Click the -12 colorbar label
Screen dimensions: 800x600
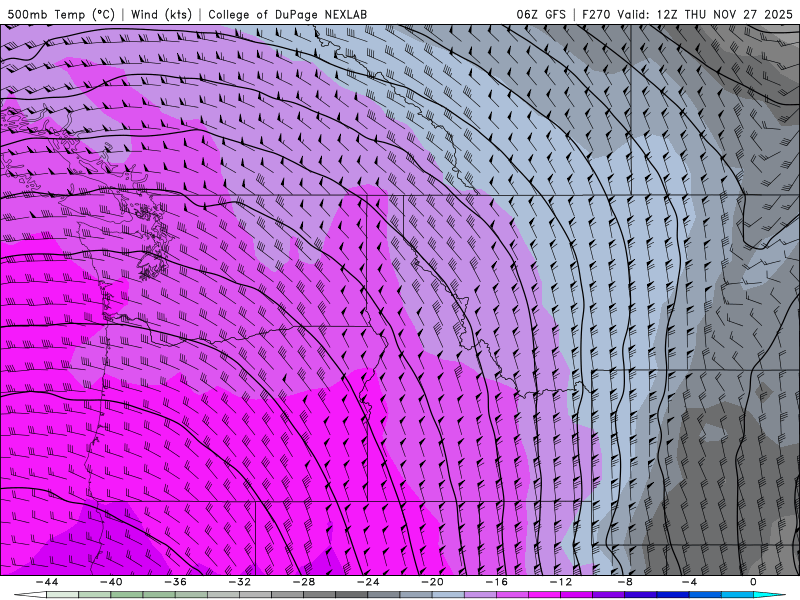[x=561, y=582]
